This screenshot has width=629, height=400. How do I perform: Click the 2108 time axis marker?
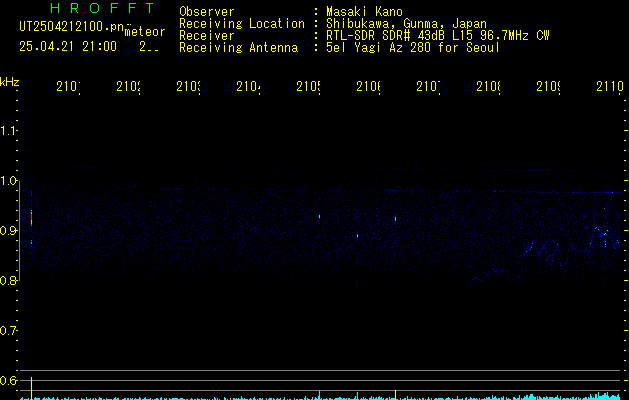[488, 86]
